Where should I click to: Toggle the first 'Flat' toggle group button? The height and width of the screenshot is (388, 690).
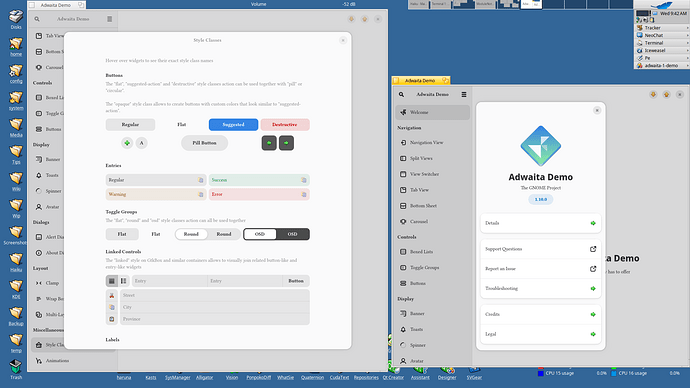122,234
